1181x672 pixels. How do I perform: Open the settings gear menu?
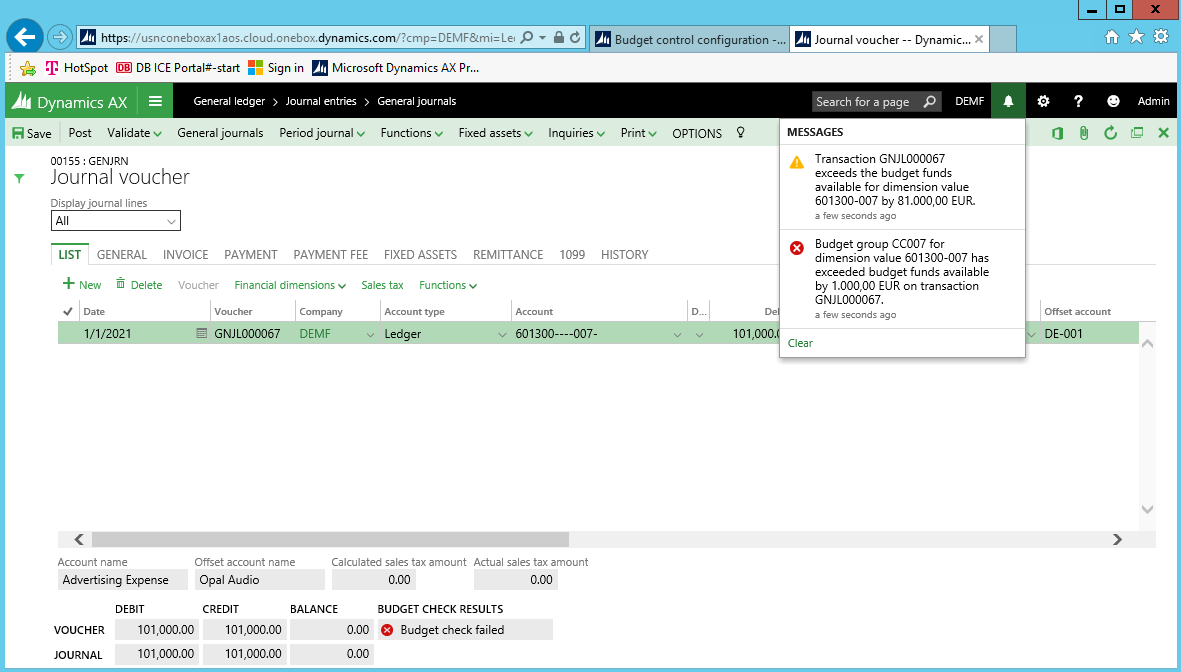1043,101
